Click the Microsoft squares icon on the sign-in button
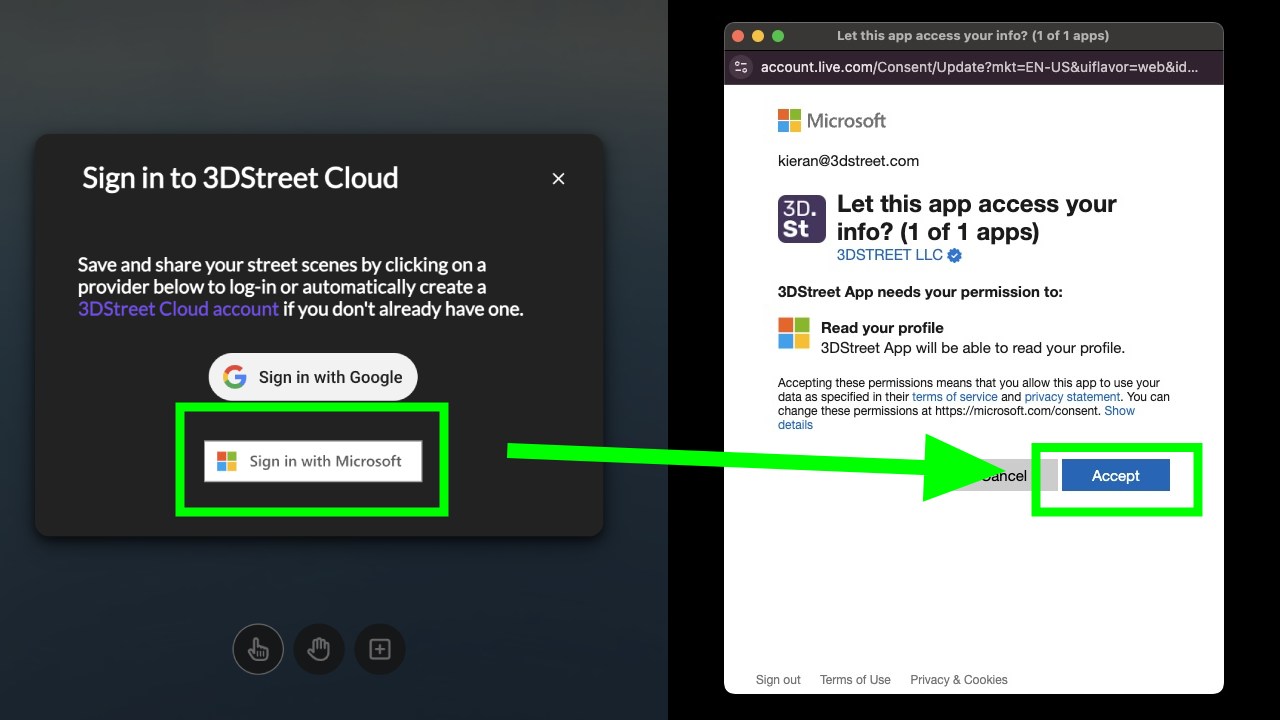The image size is (1280, 720). (x=225, y=461)
